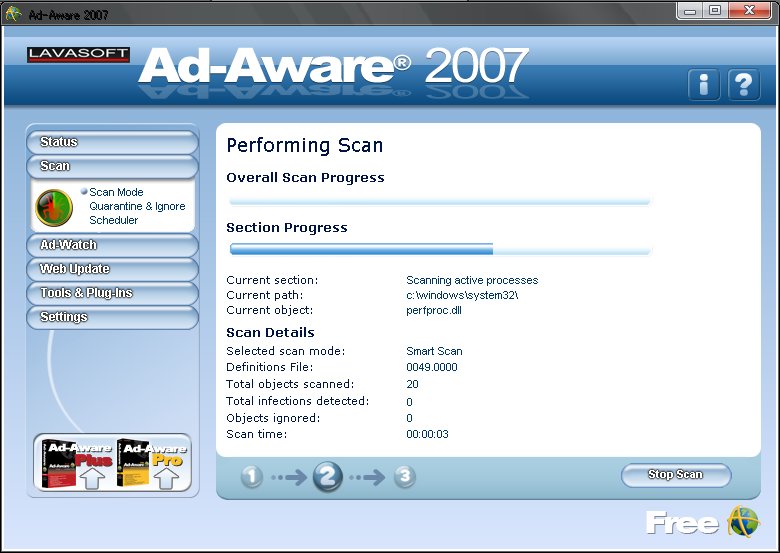Click the 'Ad-Aware 2007' title bar text
This screenshot has height=553, width=780.
(68, 15)
